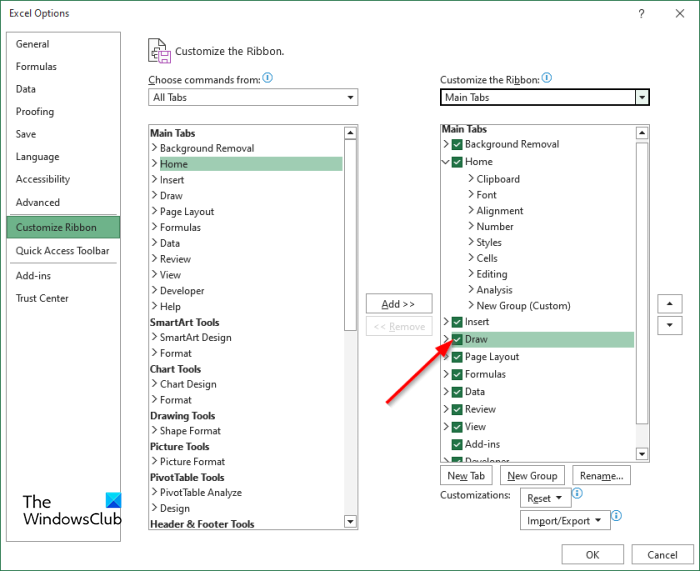Image resolution: width=700 pixels, height=571 pixels.
Task: Click the right list scrollbar thumb
Action: (642, 283)
